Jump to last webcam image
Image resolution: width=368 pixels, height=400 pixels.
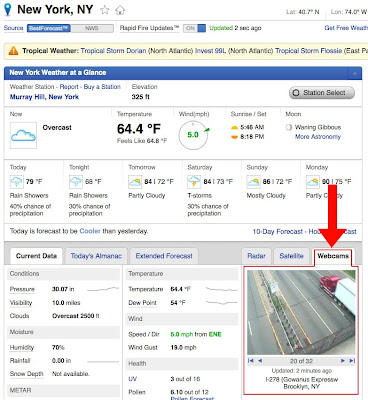(x=352, y=361)
